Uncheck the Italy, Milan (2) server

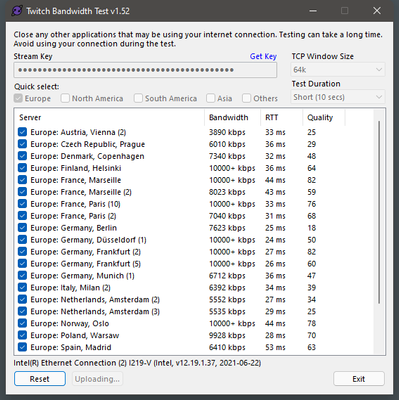coord(22,288)
